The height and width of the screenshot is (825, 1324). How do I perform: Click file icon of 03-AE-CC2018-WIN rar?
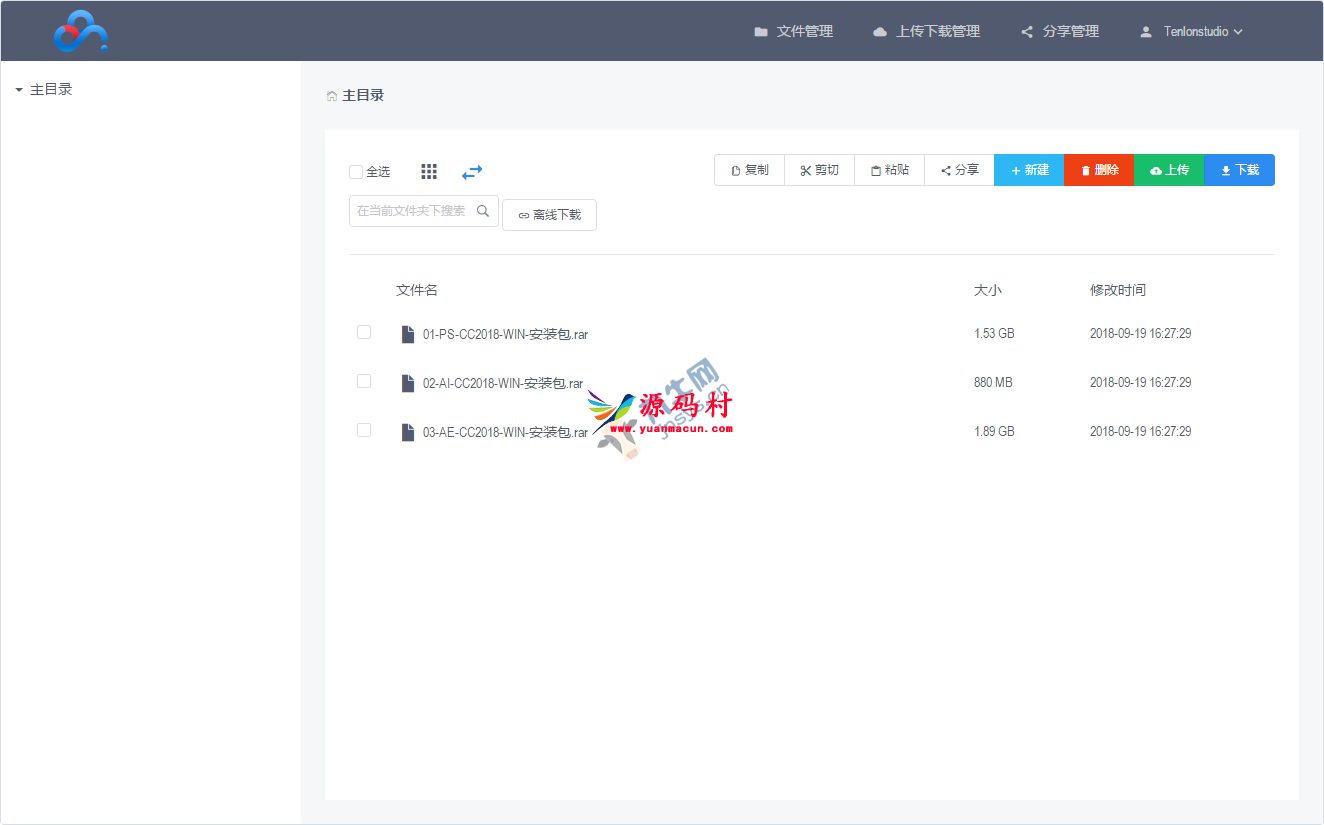pyautogui.click(x=407, y=432)
